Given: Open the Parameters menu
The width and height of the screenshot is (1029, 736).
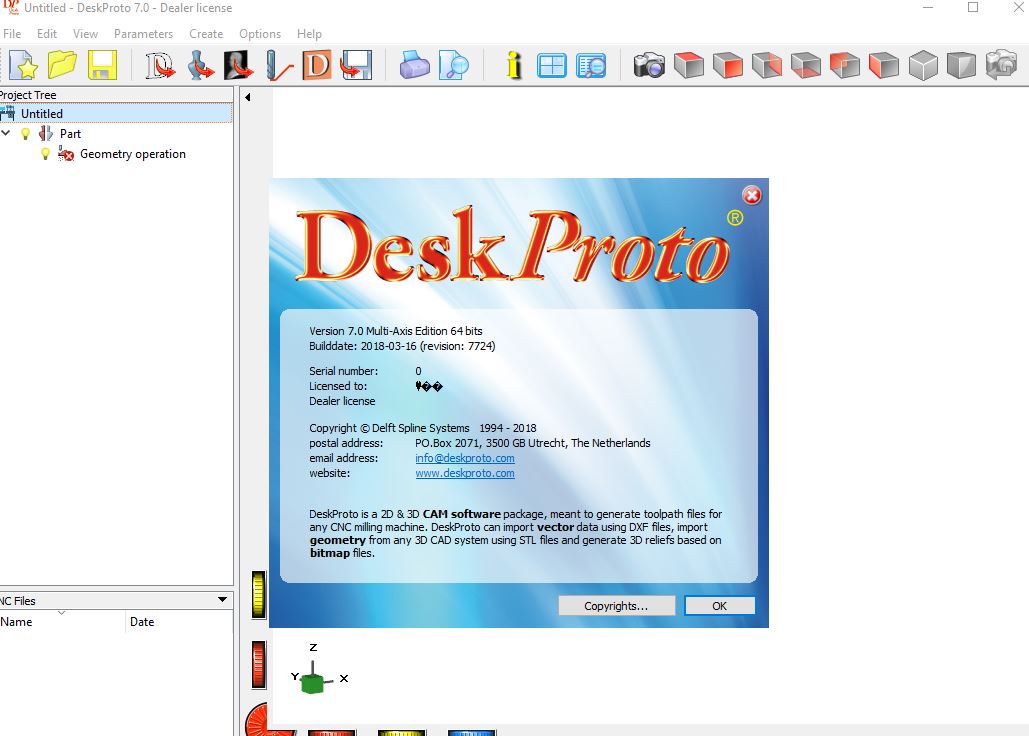Looking at the screenshot, I should tap(143, 33).
